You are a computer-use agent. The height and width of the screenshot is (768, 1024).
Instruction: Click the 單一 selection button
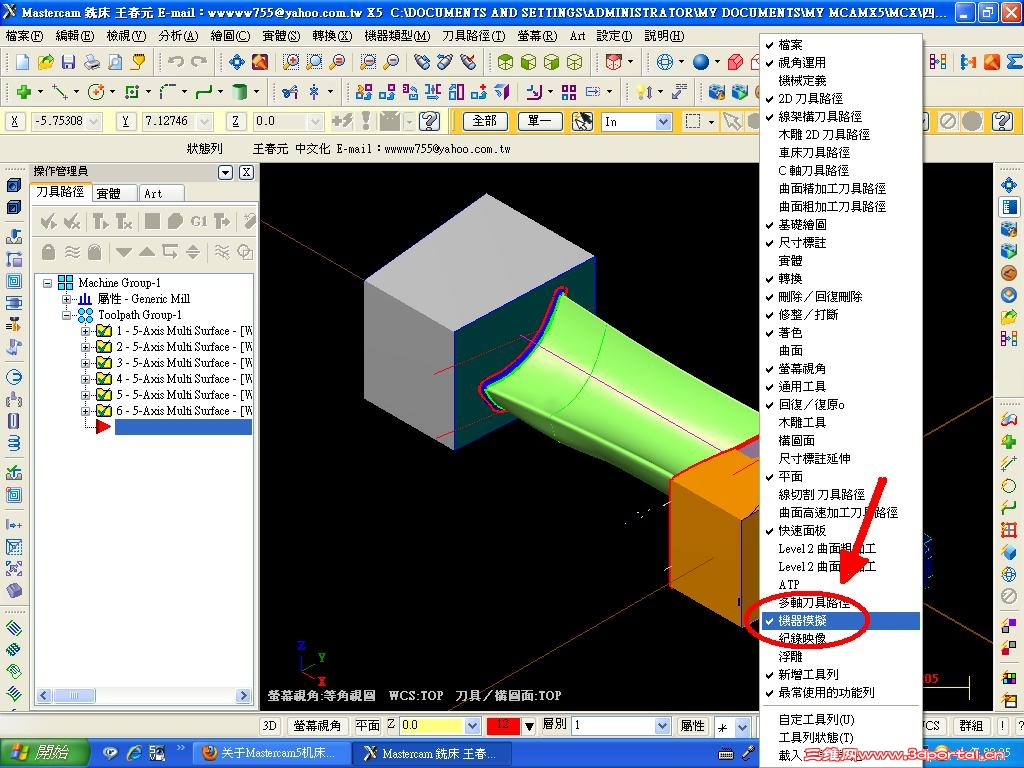[539, 121]
